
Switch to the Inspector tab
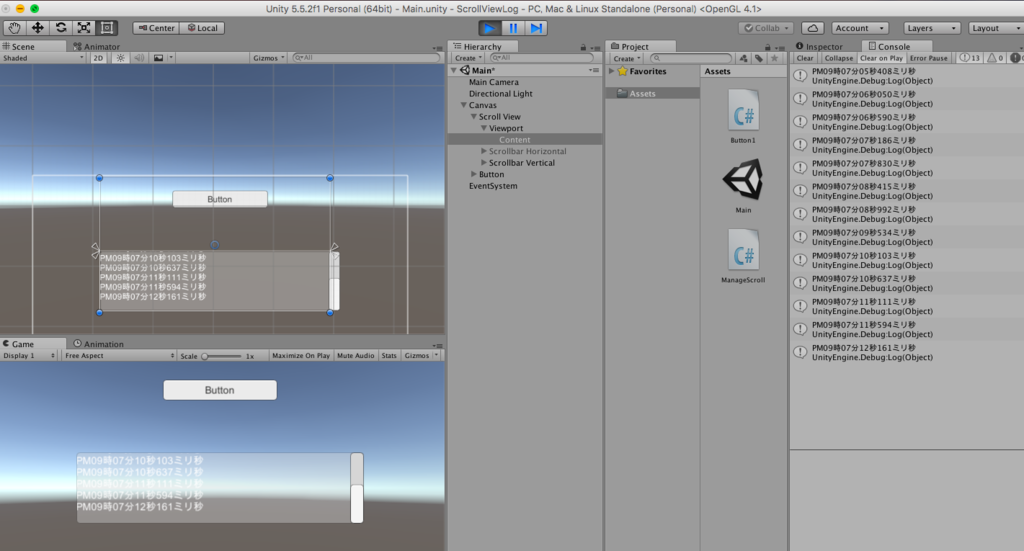pyautogui.click(x=820, y=46)
